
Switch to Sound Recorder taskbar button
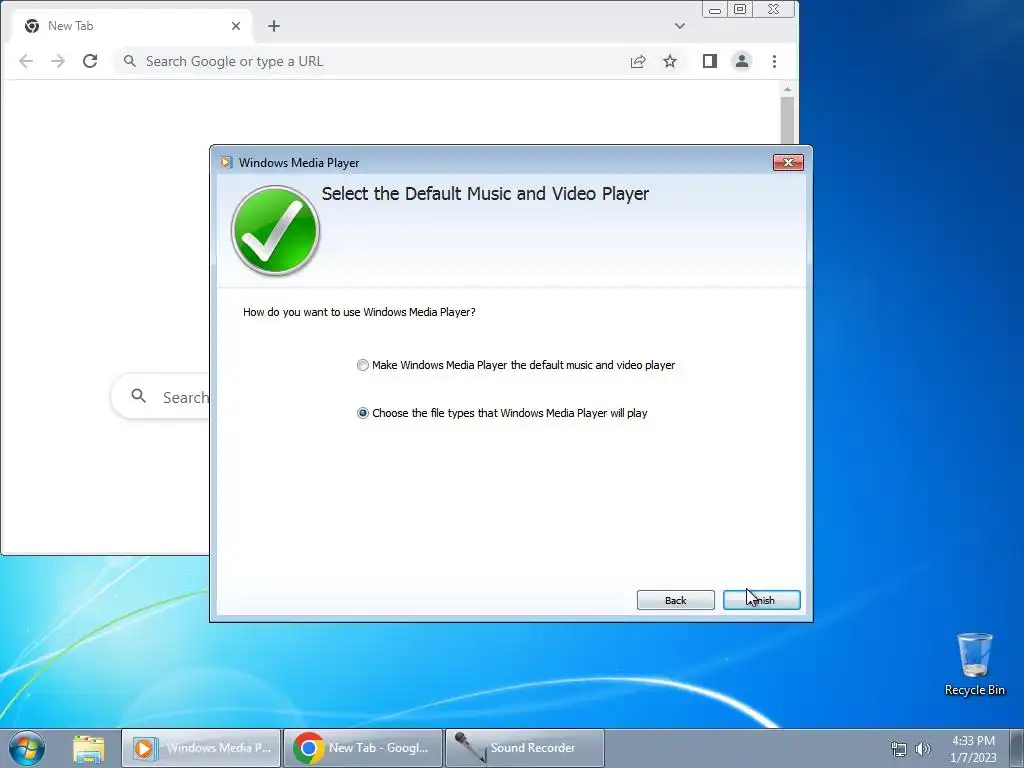tap(524, 748)
